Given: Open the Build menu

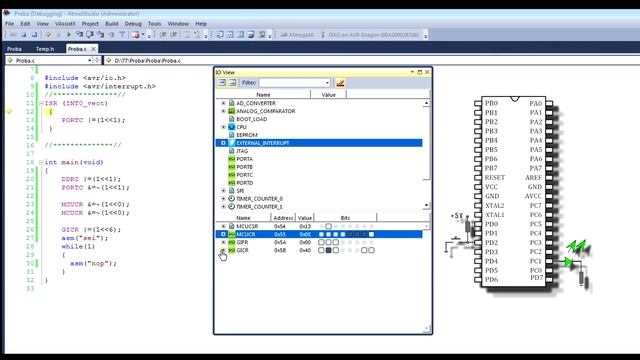Looking at the screenshot, I should (x=111, y=24).
